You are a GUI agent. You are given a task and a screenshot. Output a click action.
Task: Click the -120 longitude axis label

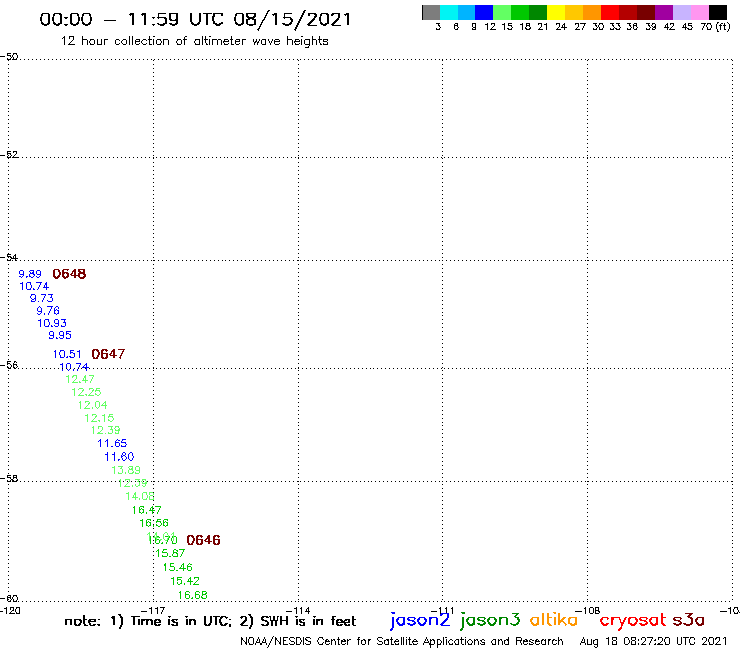10,610
